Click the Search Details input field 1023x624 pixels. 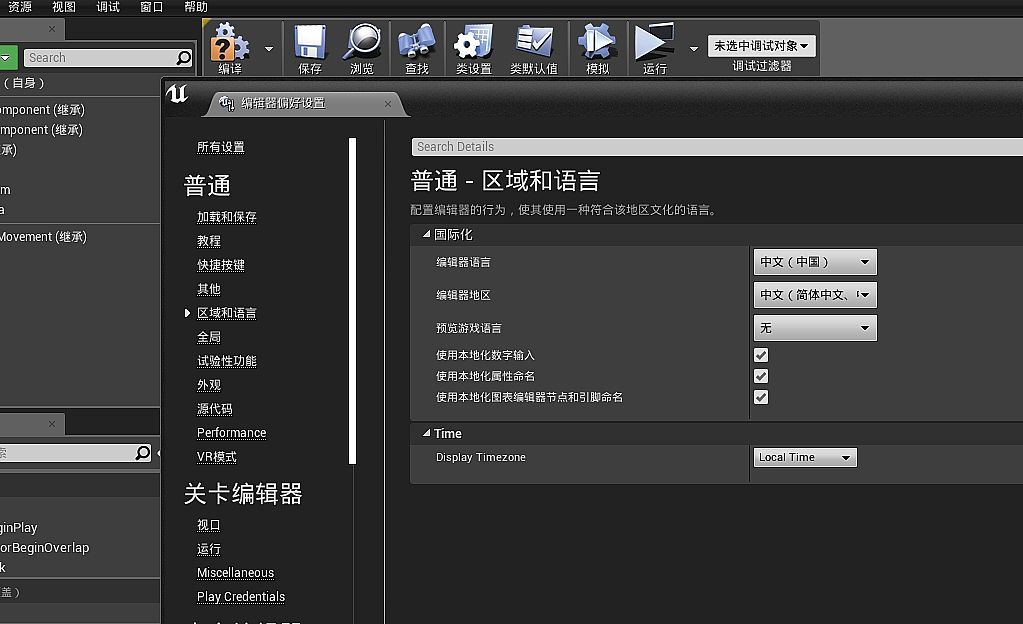716,147
